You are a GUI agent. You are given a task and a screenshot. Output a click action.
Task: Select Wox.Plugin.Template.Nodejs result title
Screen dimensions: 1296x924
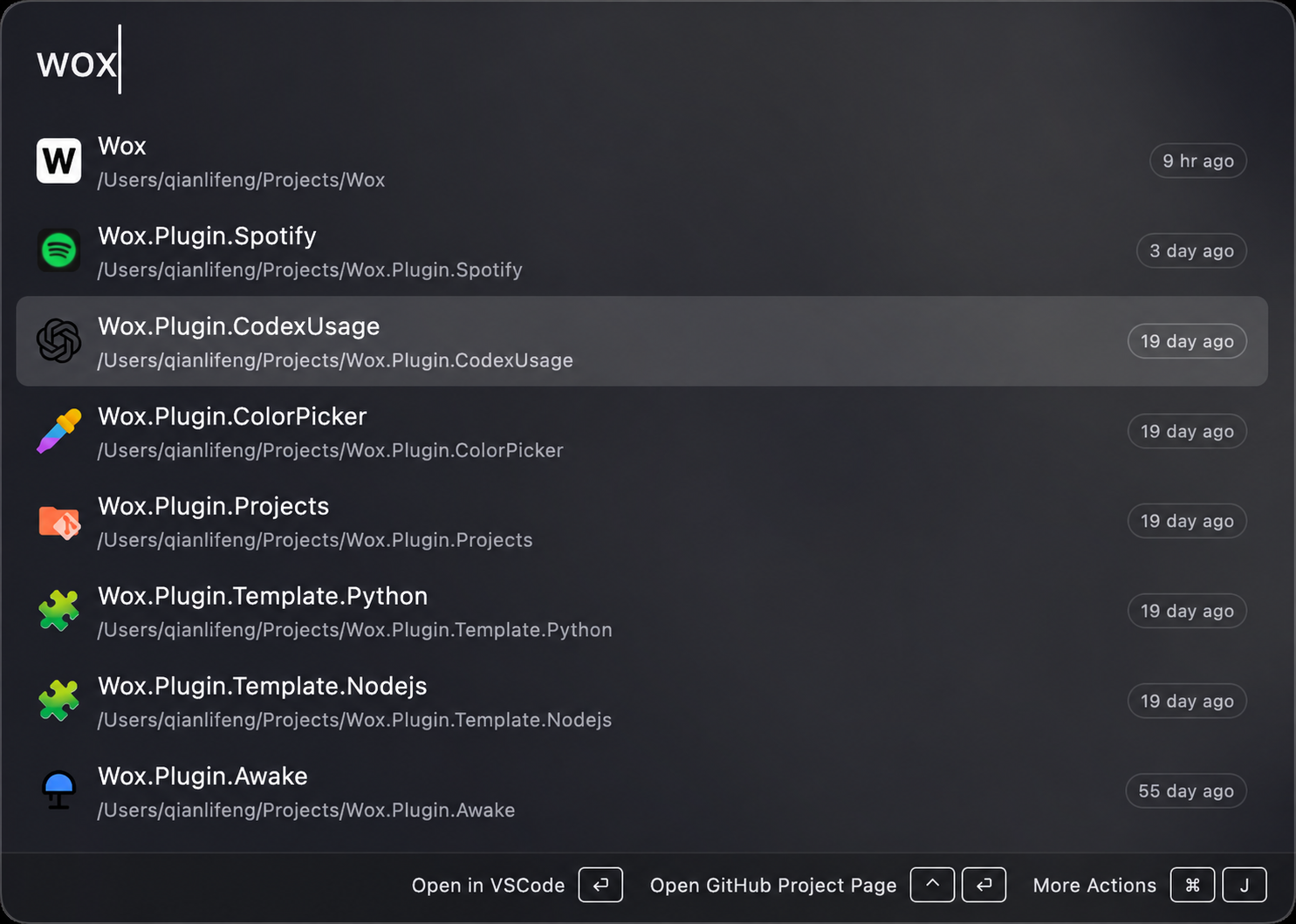point(263,686)
